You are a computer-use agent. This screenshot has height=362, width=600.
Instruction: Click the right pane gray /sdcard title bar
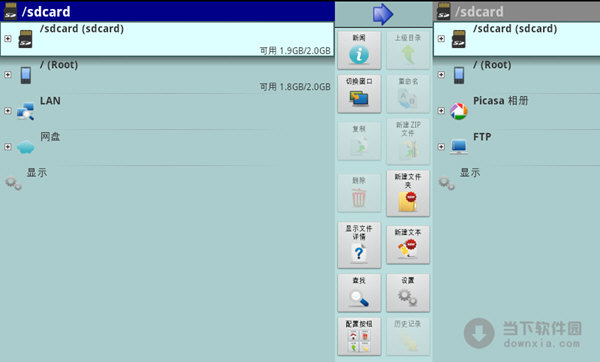click(x=517, y=11)
